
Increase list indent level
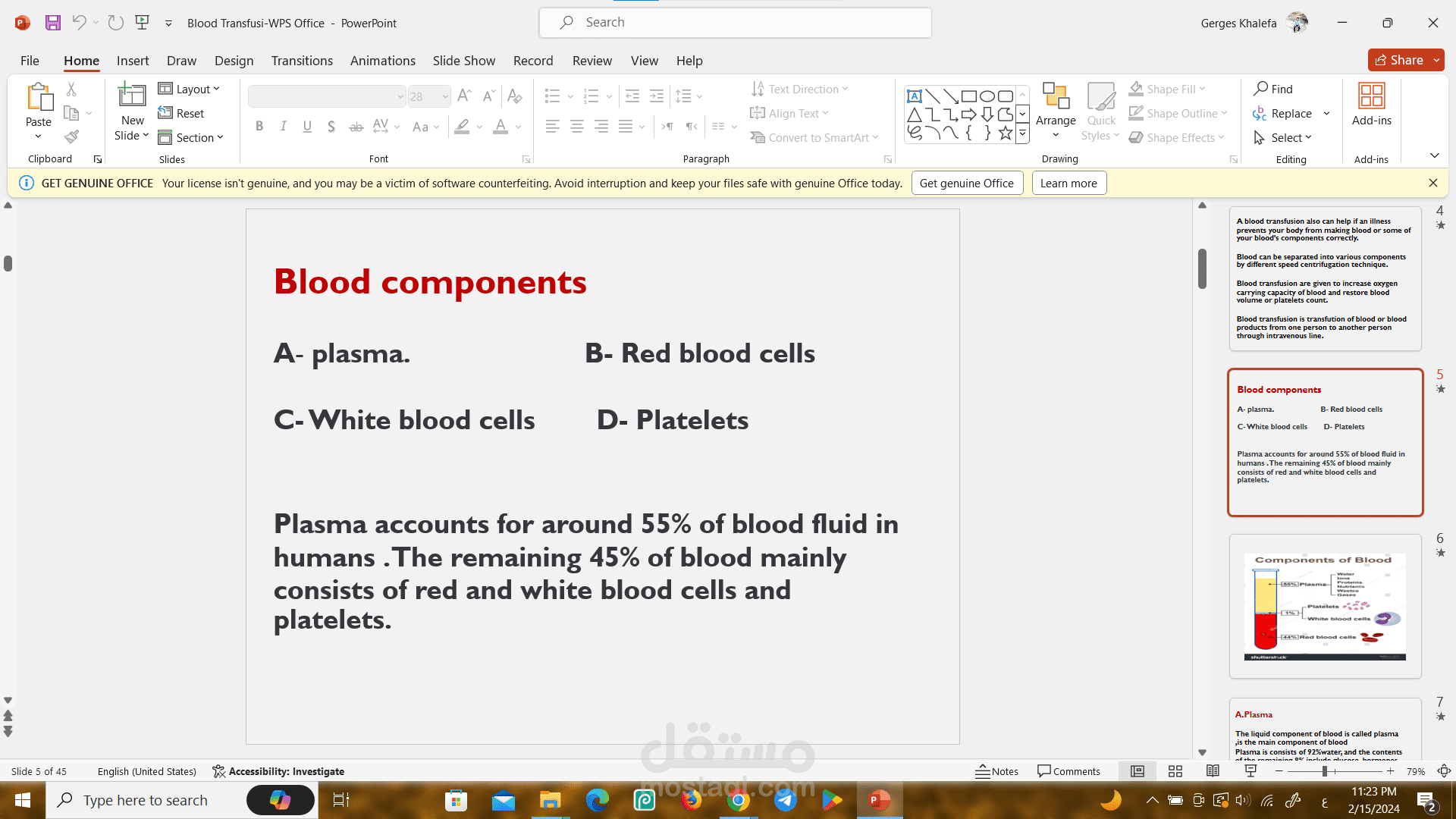click(x=657, y=96)
